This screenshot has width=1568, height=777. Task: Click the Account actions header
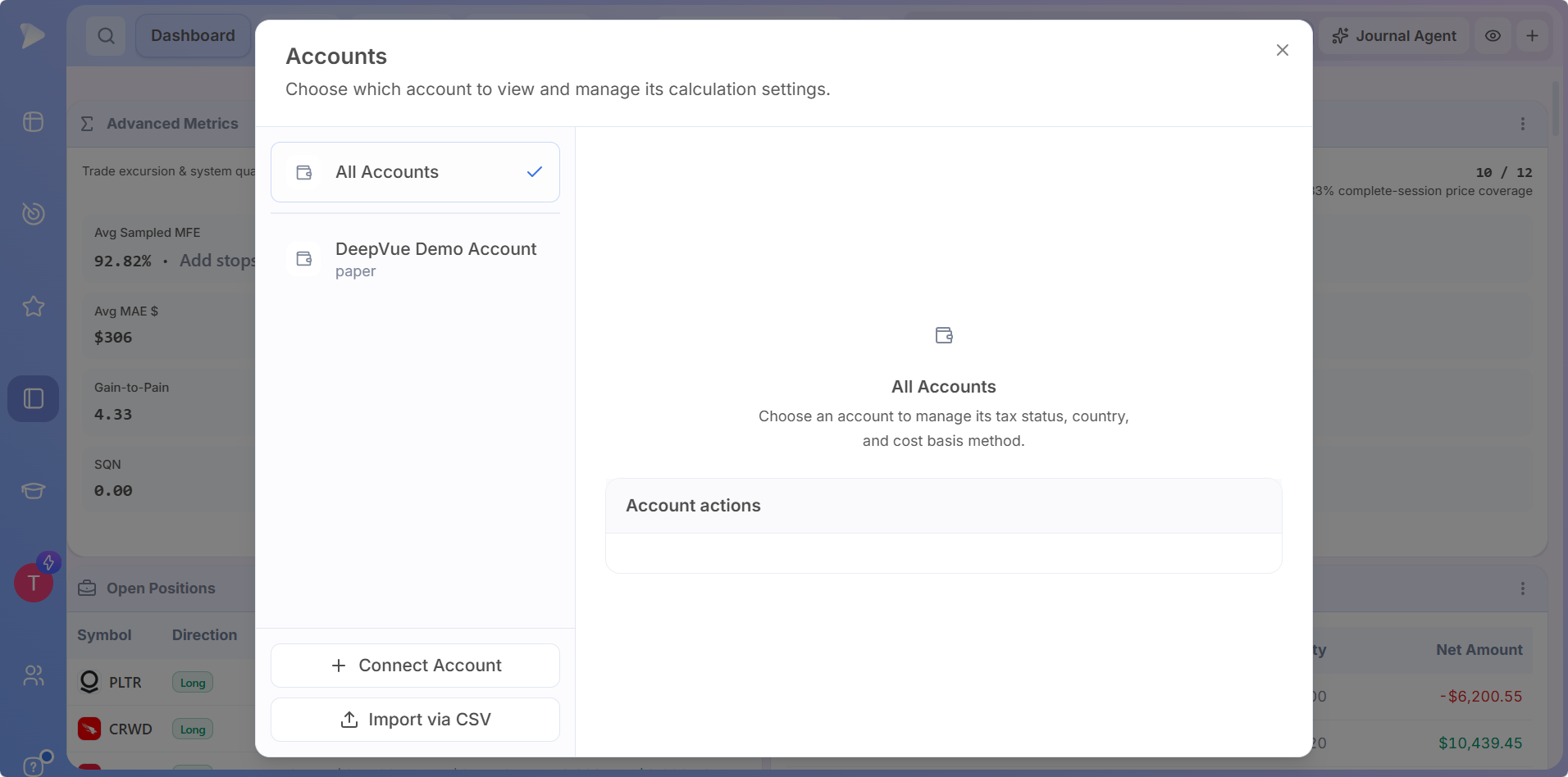943,506
